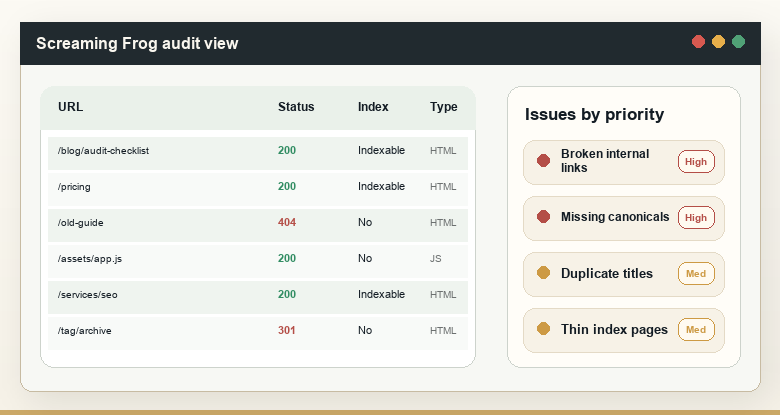This screenshot has height=415, width=780.
Task: Click the No index value of /old-guide
Action: (365, 222)
